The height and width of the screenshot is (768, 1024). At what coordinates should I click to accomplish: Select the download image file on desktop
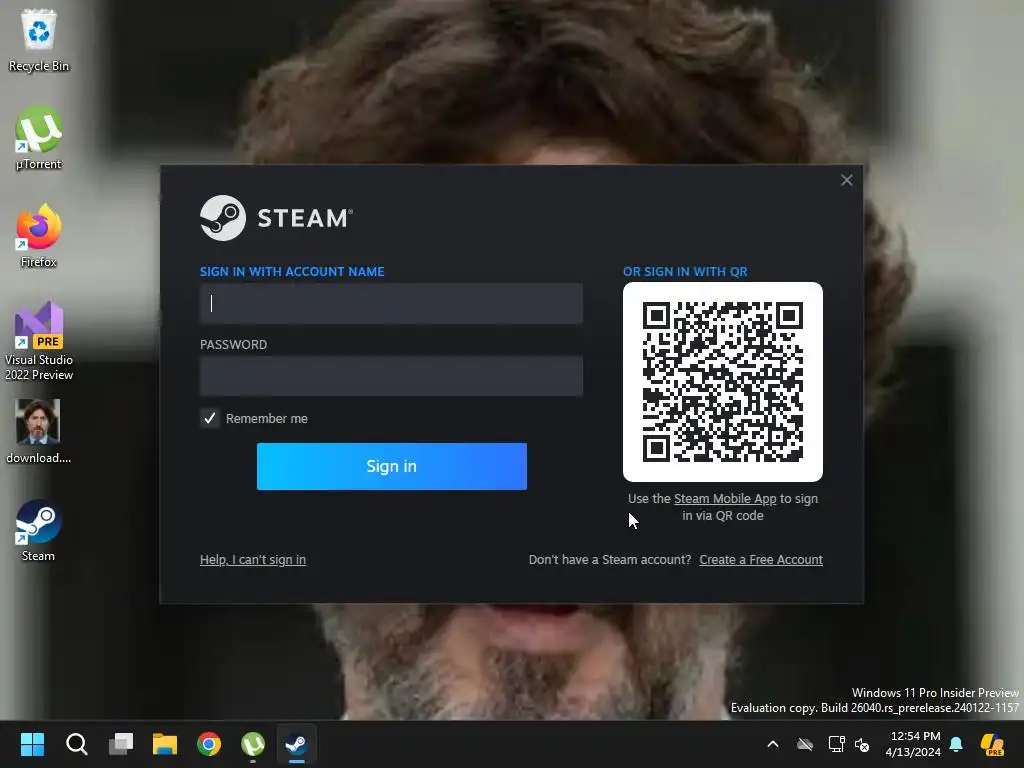point(39,432)
